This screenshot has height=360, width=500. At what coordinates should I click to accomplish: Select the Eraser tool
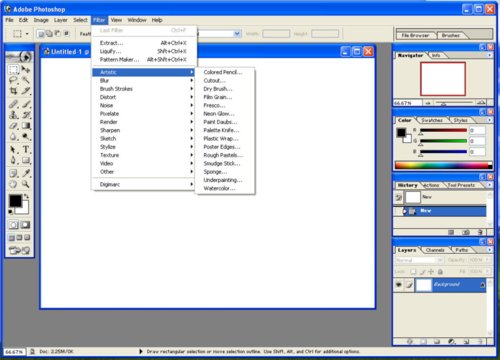click(13, 126)
